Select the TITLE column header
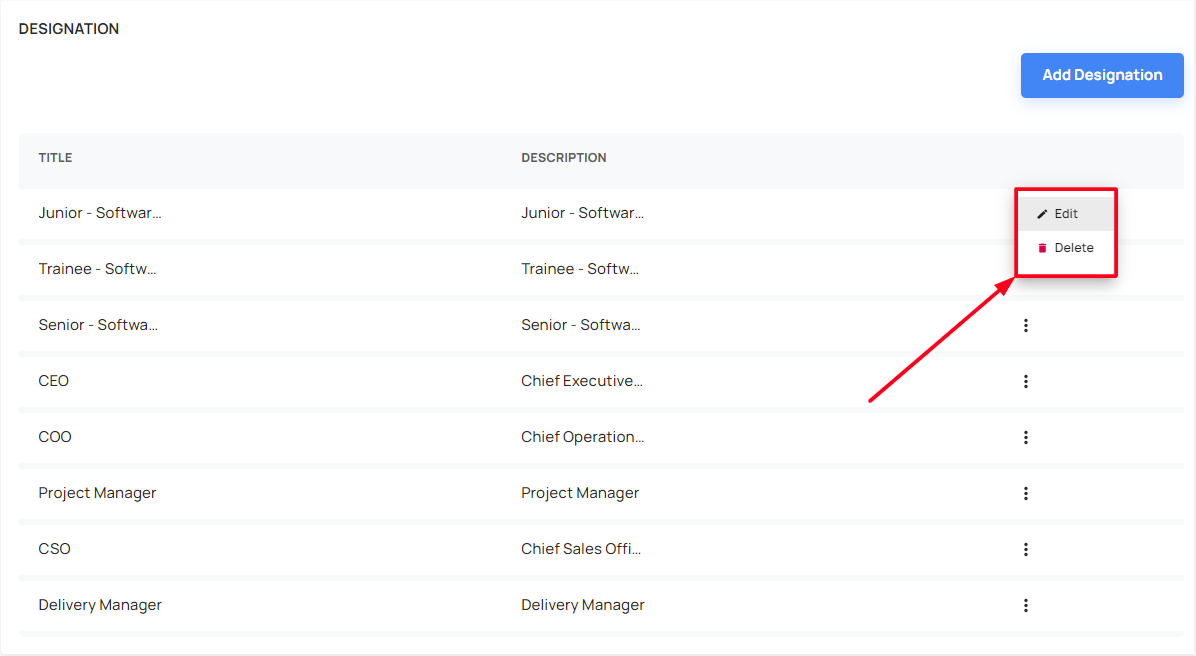 click(56, 158)
